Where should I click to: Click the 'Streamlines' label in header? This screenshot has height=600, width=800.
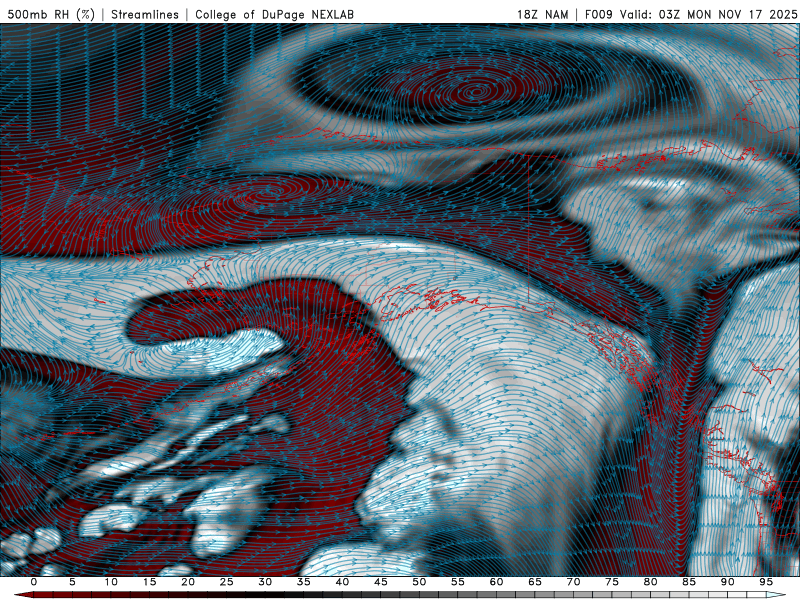coord(145,14)
